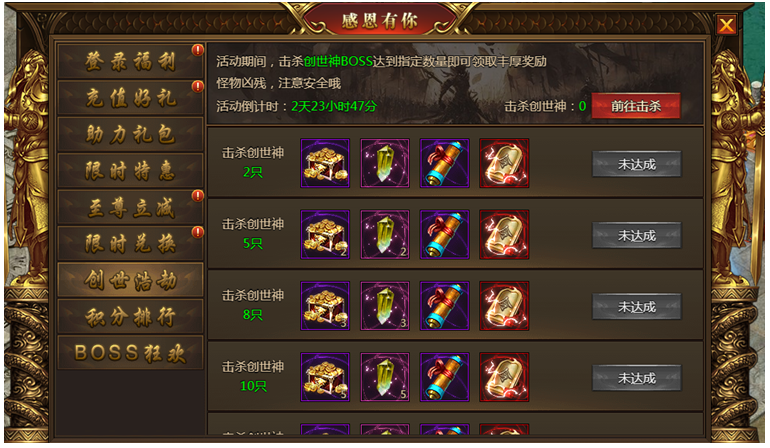Select the yellow crystal in the 2只 row
The width and height of the screenshot is (770, 448).
coord(385,163)
